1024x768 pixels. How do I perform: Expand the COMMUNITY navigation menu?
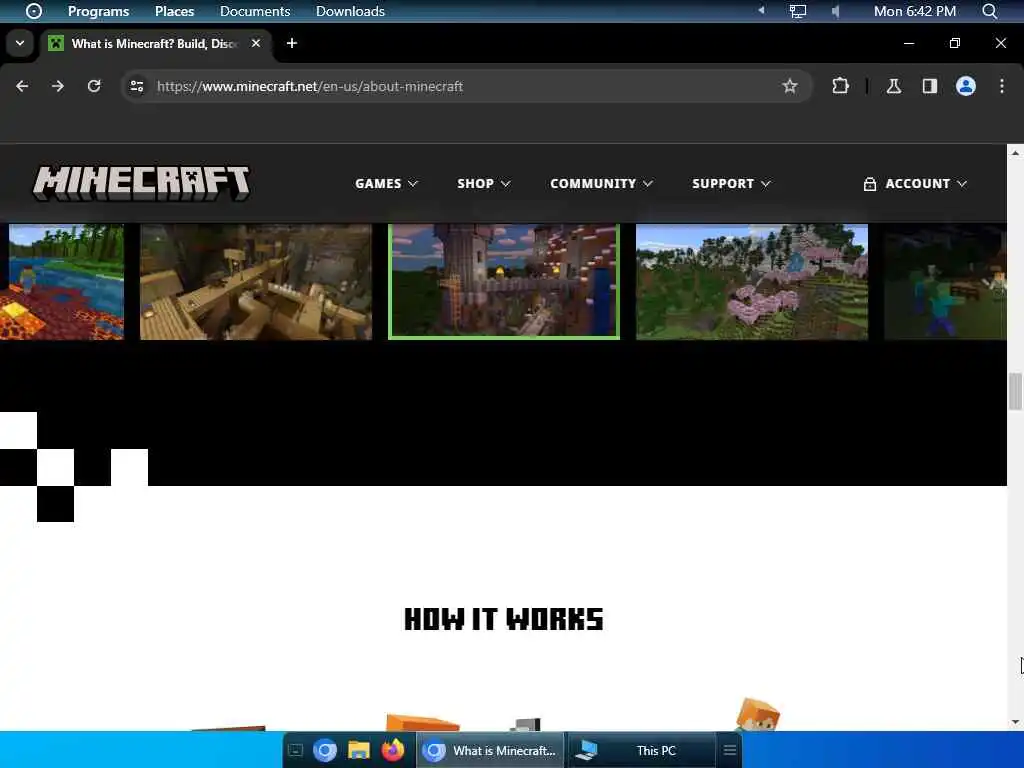coord(601,184)
